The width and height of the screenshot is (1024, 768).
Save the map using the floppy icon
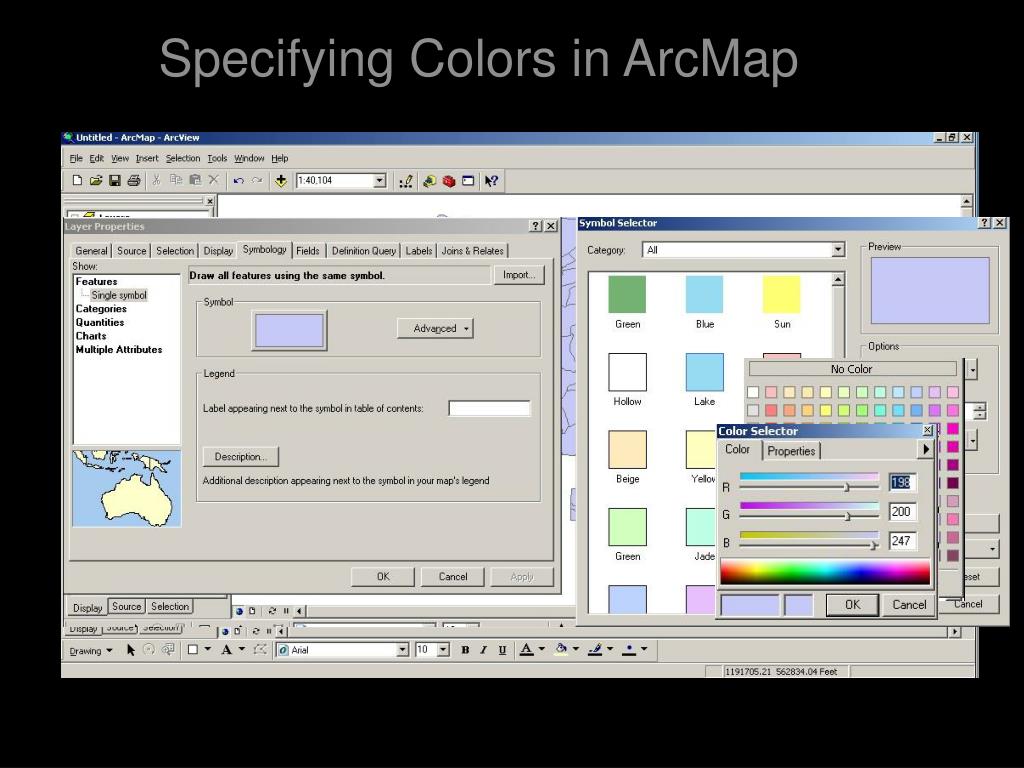point(115,181)
